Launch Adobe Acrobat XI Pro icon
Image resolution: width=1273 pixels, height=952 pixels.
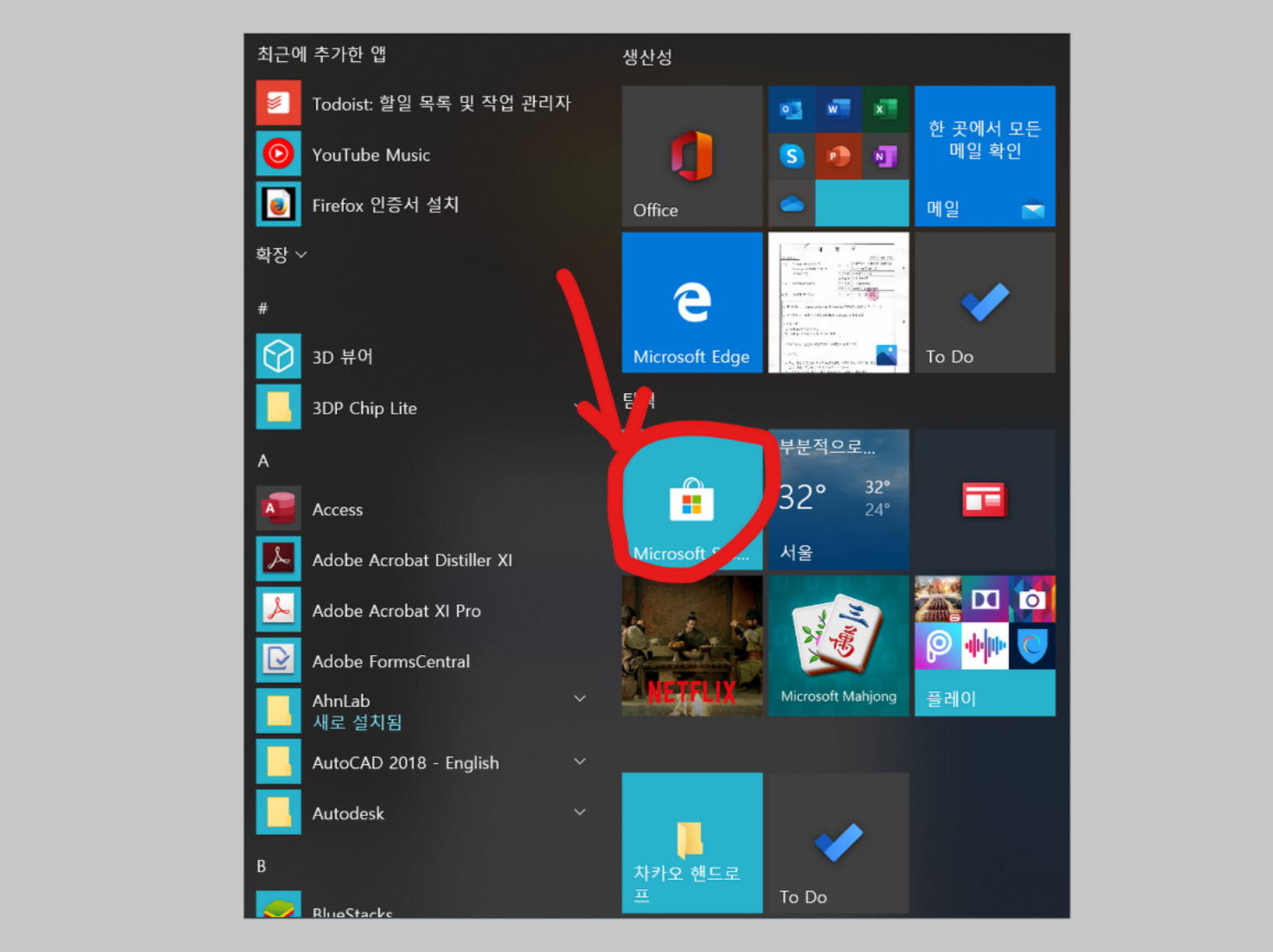pos(278,610)
